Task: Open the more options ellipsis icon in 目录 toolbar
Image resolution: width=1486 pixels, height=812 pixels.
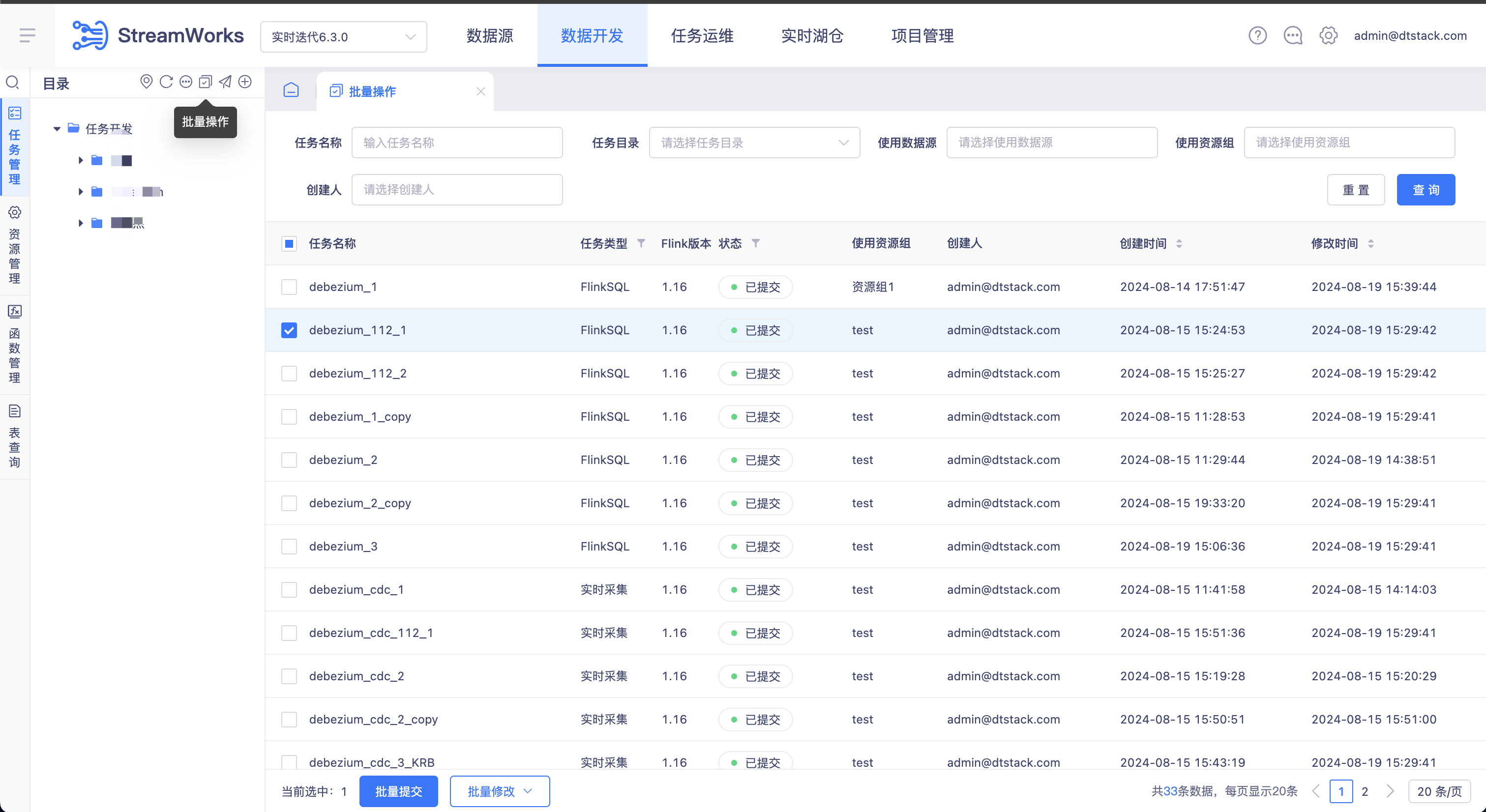Action: tap(186, 82)
